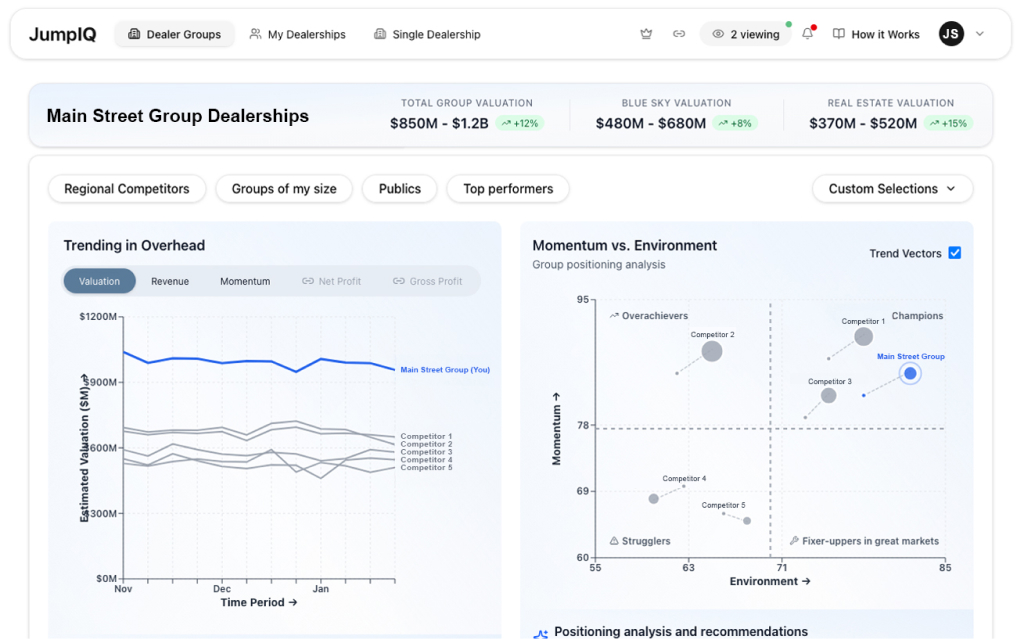
Task: Switch to My Dealerships tab
Action: click(x=297, y=34)
